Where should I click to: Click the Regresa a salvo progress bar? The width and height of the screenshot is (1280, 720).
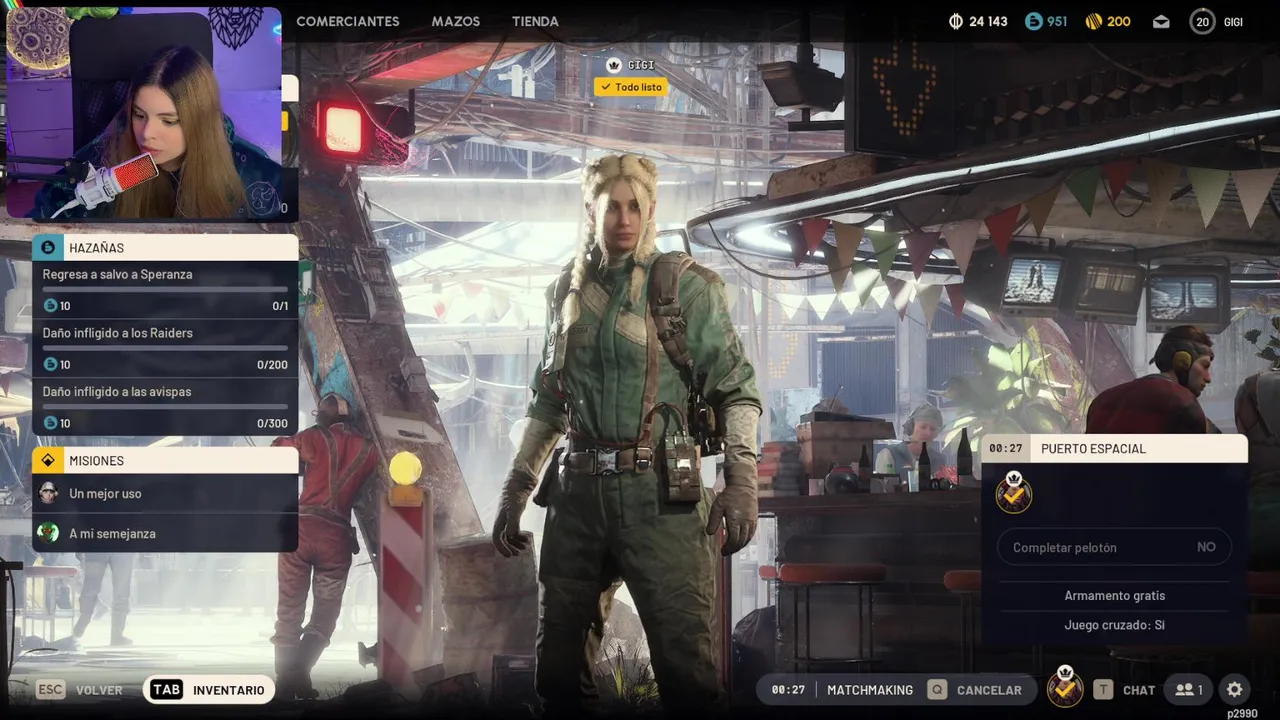click(x=165, y=289)
